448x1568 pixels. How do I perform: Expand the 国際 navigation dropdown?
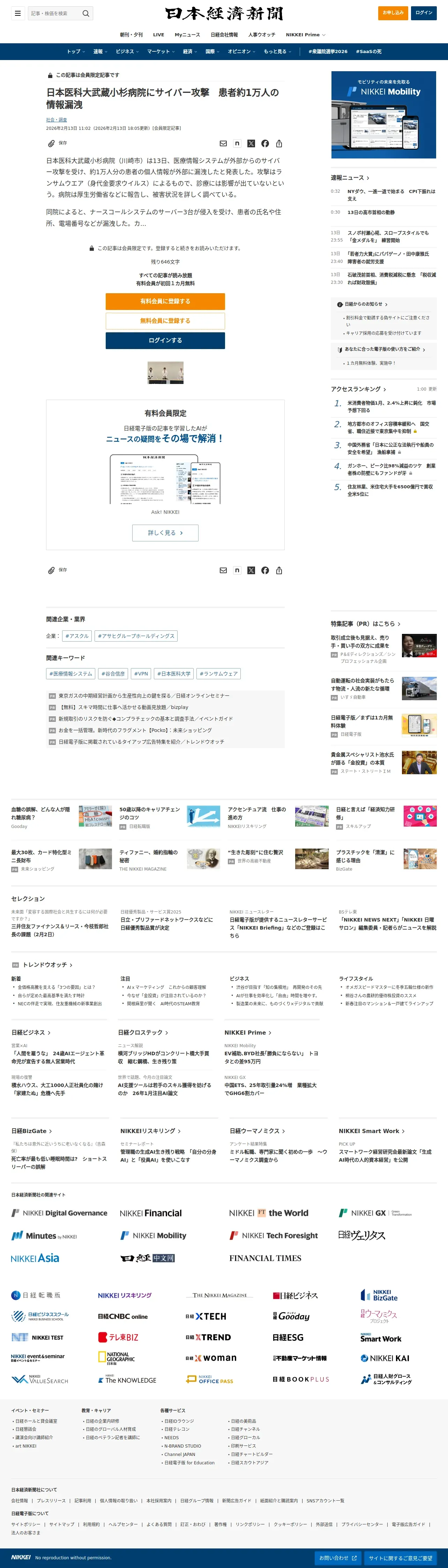coord(212,52)
